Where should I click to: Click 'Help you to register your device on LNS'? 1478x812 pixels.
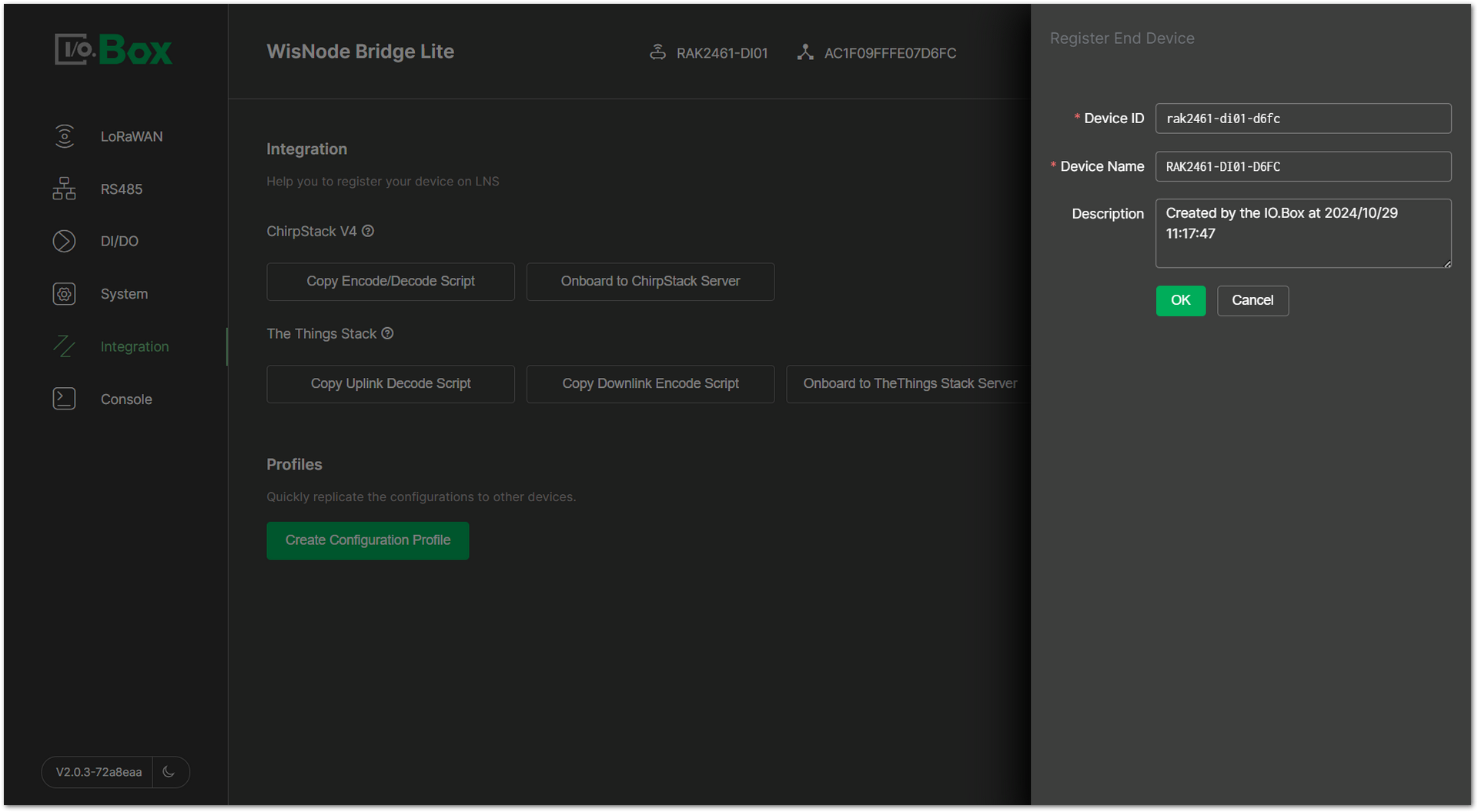383,182
